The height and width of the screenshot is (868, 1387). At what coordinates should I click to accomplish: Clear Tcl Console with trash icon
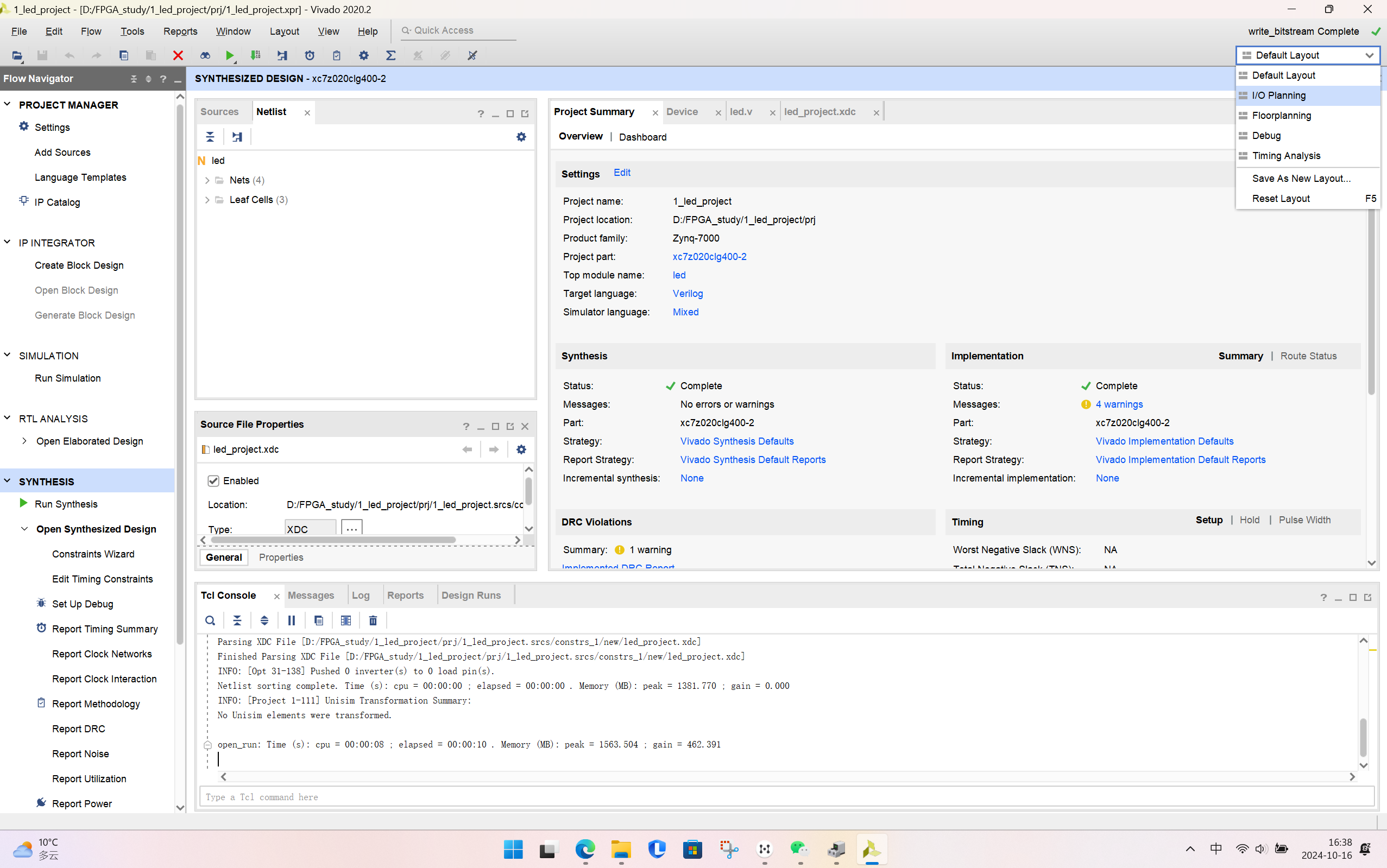[x=373, y=620]
